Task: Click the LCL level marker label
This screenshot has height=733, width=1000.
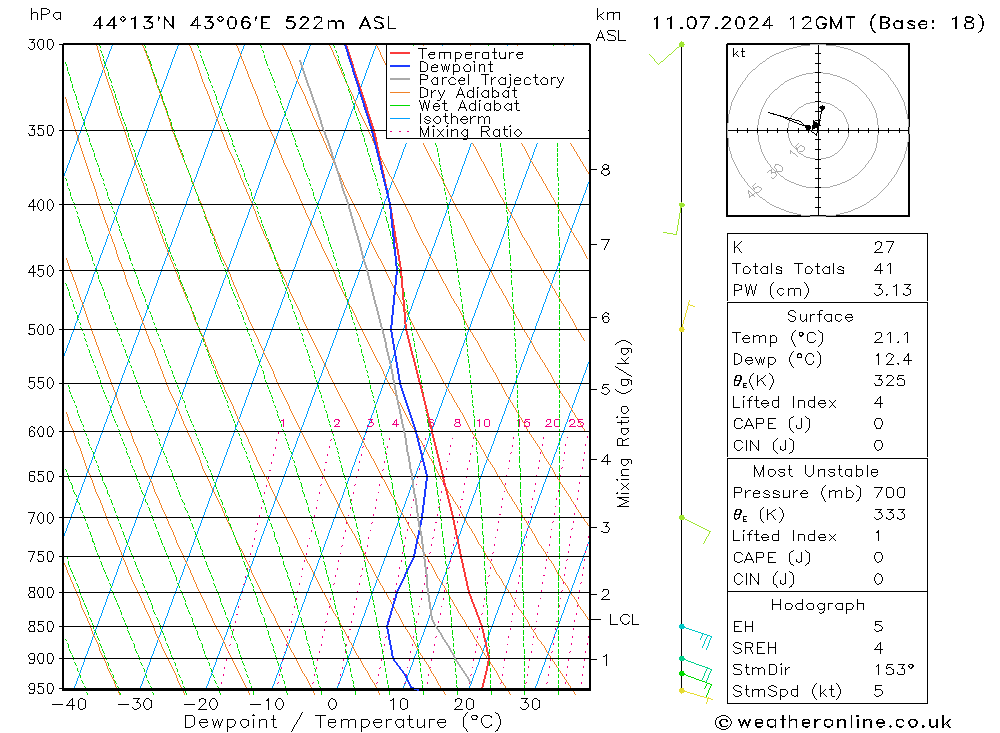Action: click(x=623, y=619)
